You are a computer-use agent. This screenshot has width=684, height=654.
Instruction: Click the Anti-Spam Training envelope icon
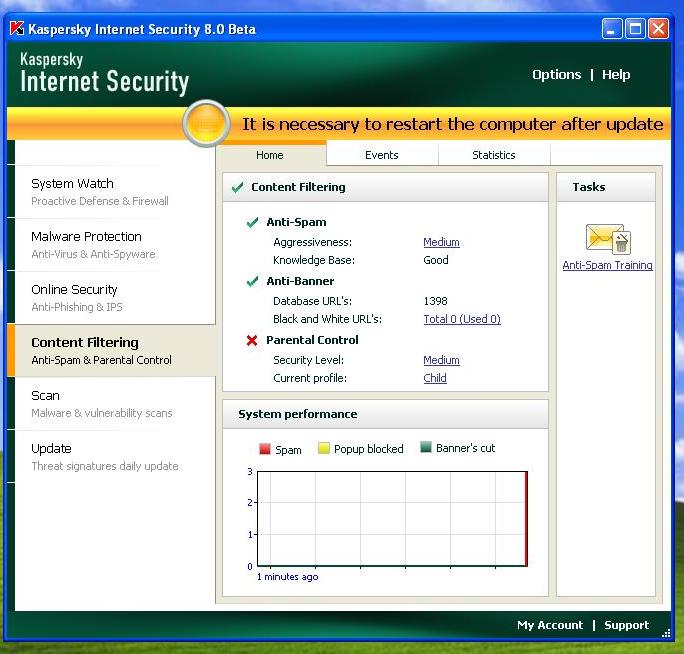608,239
